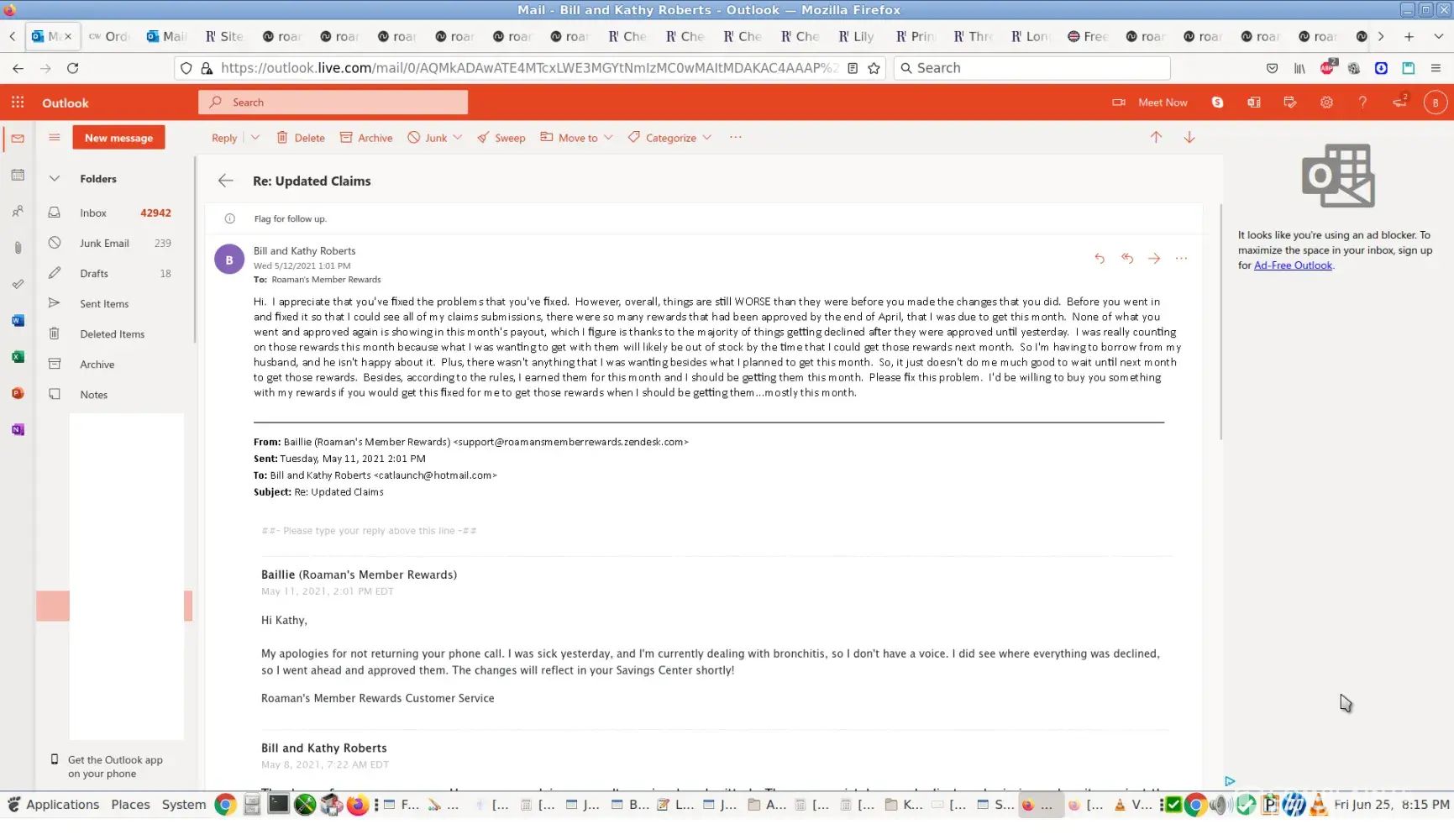The image size is (1454, 840).
Task: Open a new Firefox tab
Action: (1409, 37)
